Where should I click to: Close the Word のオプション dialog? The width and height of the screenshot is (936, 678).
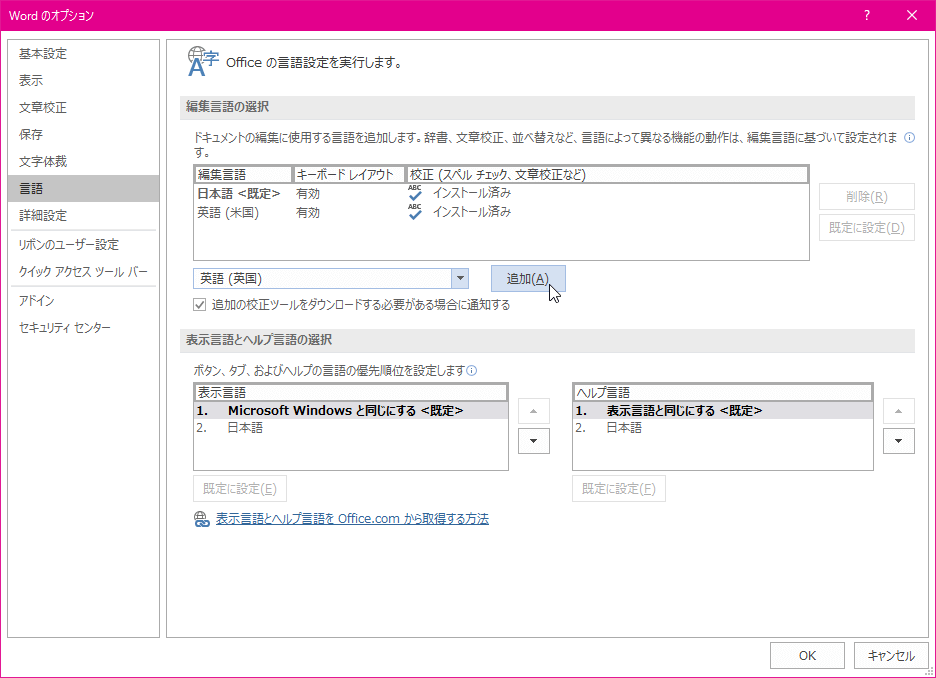pyautogui.click(x=912, y=16)
